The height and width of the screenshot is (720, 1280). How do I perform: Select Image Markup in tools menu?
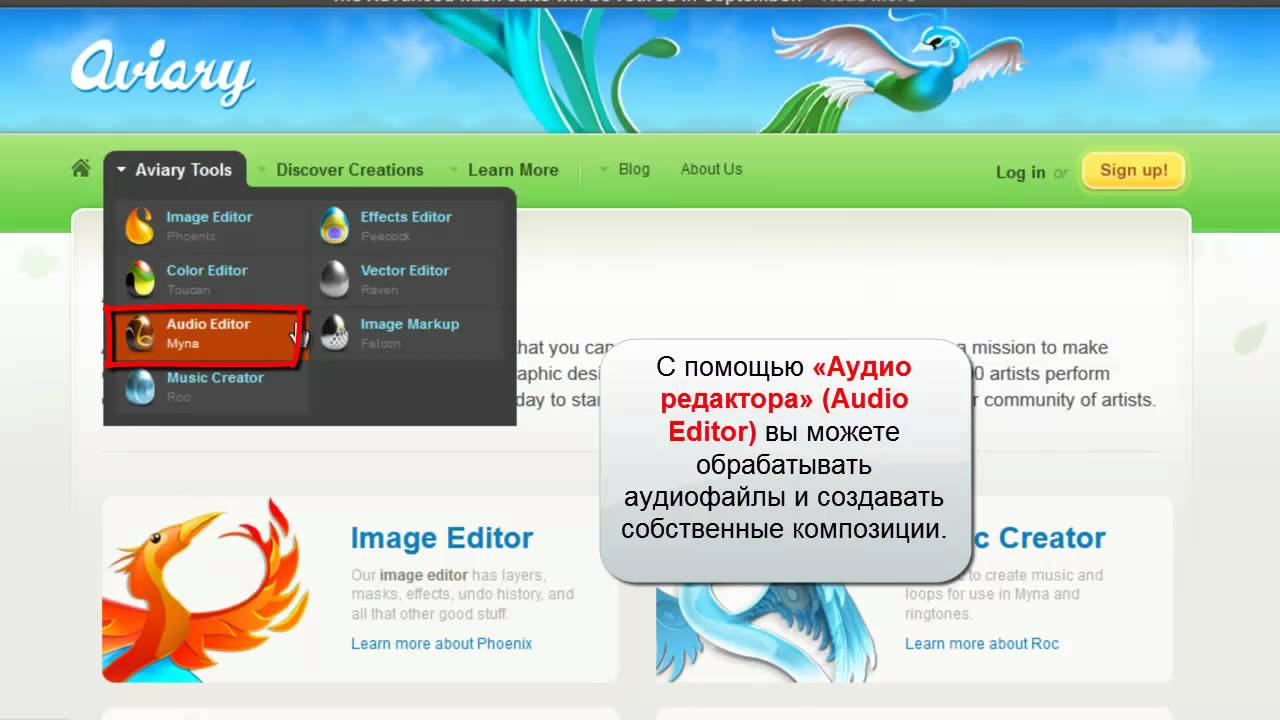click(410, 324)
